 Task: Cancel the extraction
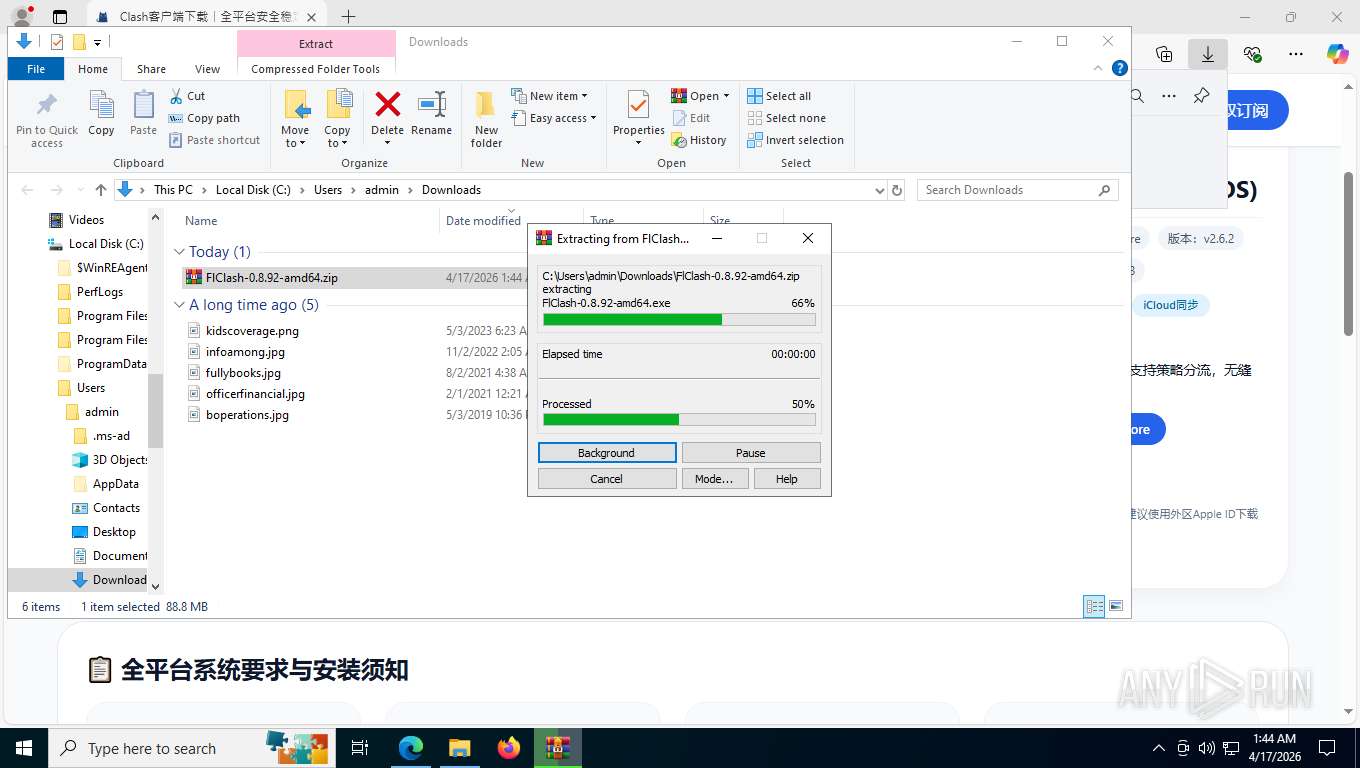[607, 479]
